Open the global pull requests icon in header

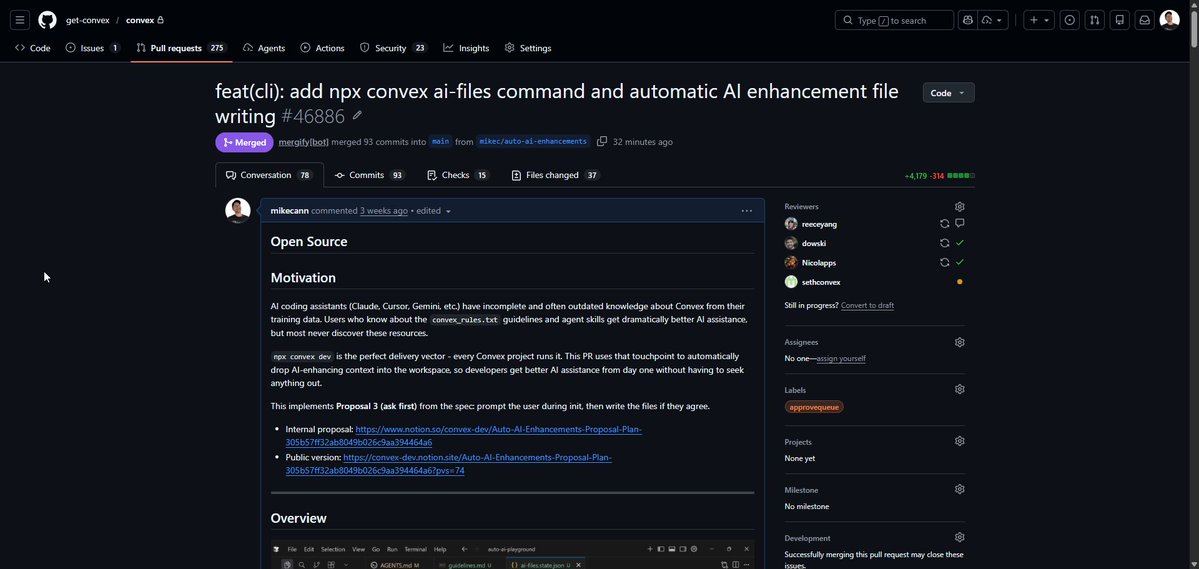click(x=1094, y=20)
